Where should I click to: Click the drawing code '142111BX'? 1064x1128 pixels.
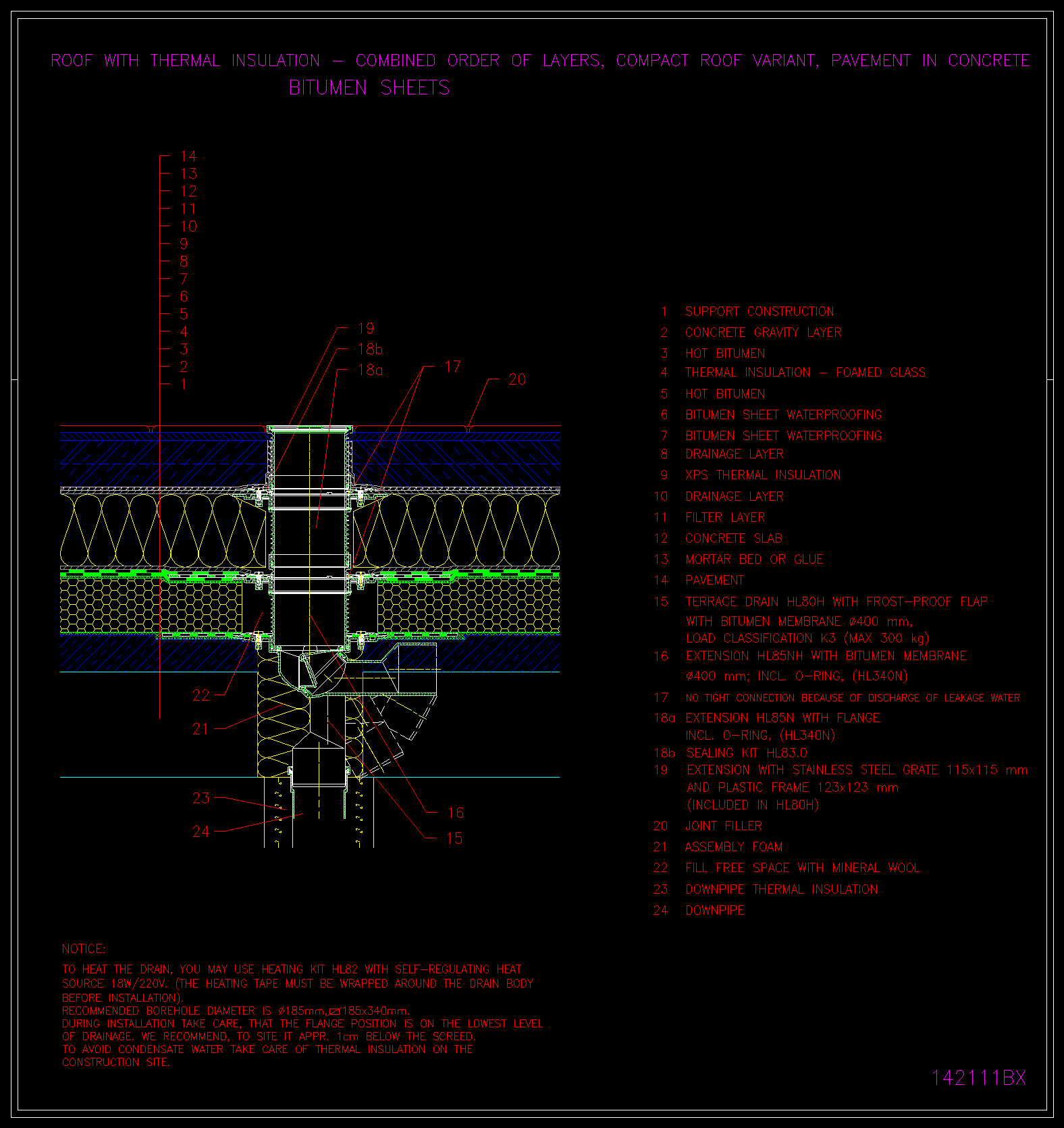[979, 1078]
